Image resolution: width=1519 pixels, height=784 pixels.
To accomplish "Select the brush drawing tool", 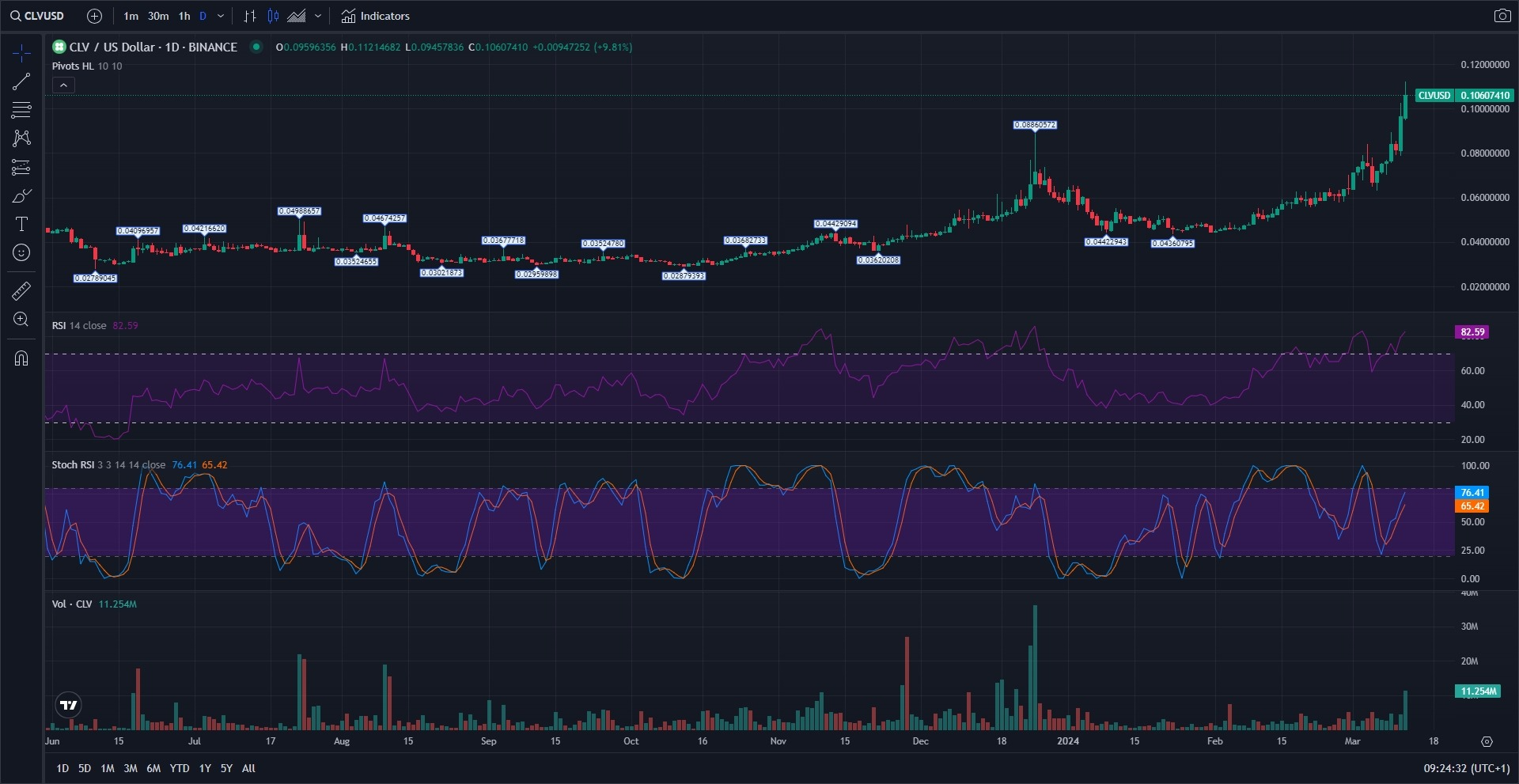I will (x=21, y=195).
